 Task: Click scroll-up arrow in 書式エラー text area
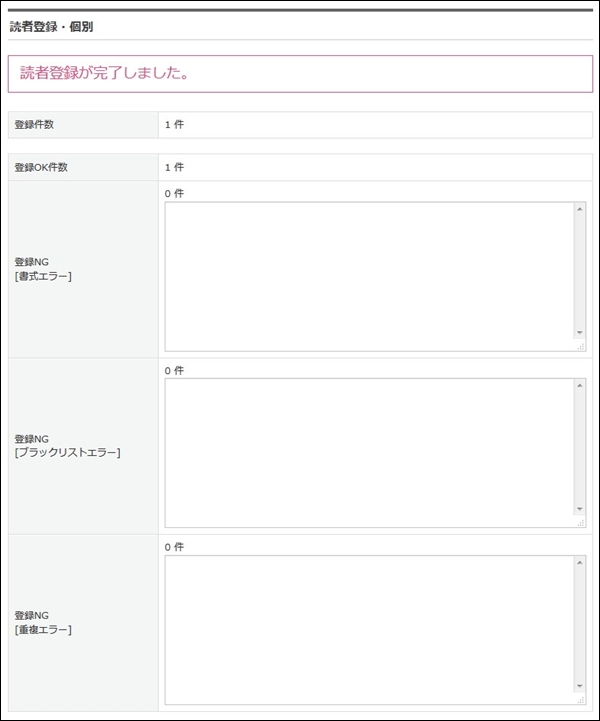pos(580,209)
